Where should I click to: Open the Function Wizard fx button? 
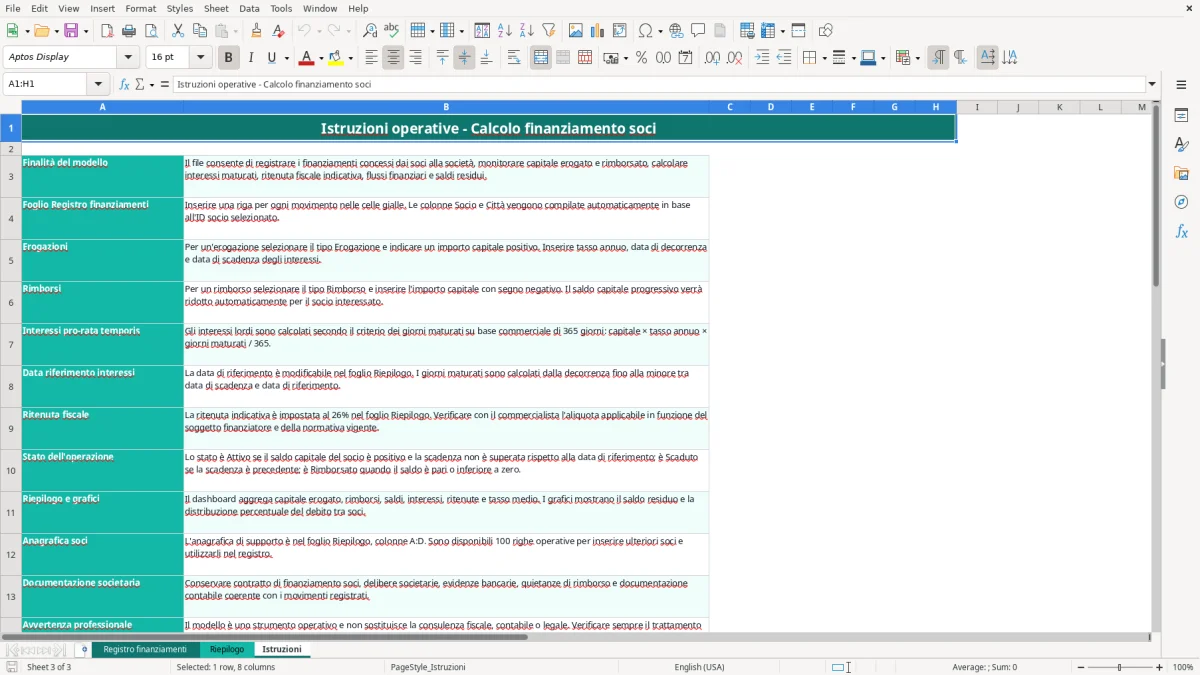(x=125, y=84)
